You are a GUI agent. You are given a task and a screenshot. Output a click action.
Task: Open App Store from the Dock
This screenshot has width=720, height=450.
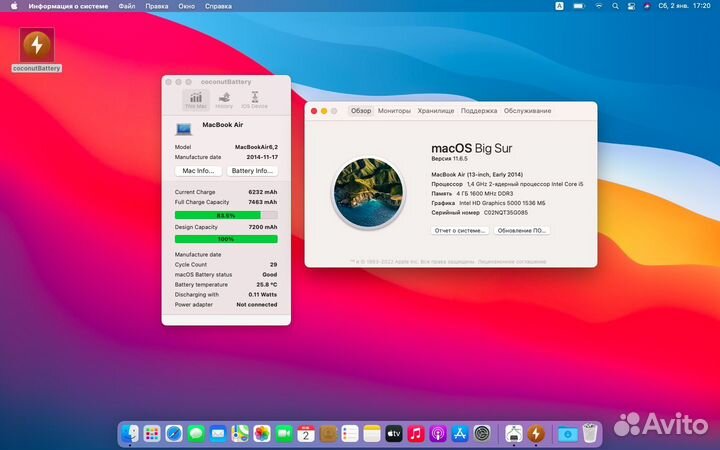pos(460,433)
